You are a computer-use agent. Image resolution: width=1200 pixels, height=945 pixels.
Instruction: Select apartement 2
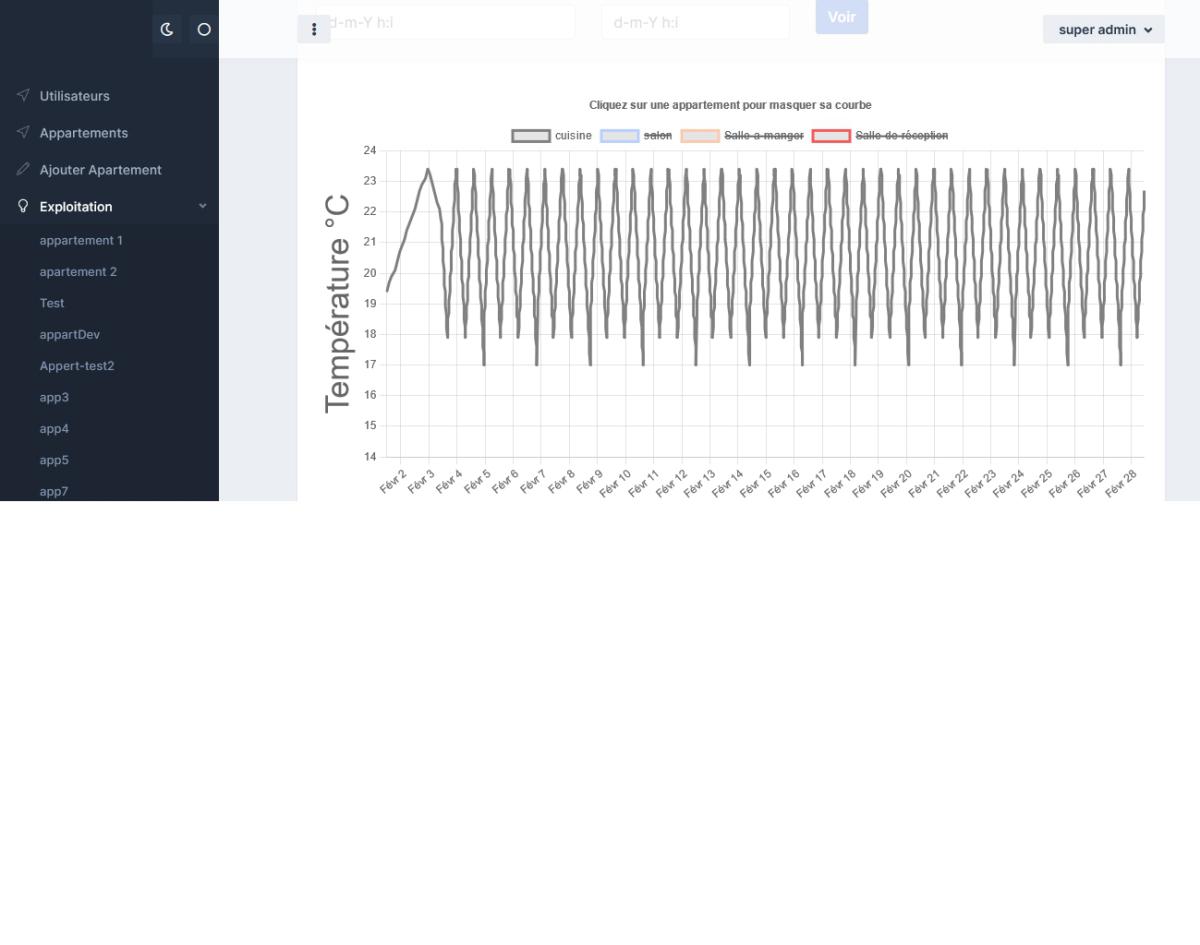pos(78,272)
